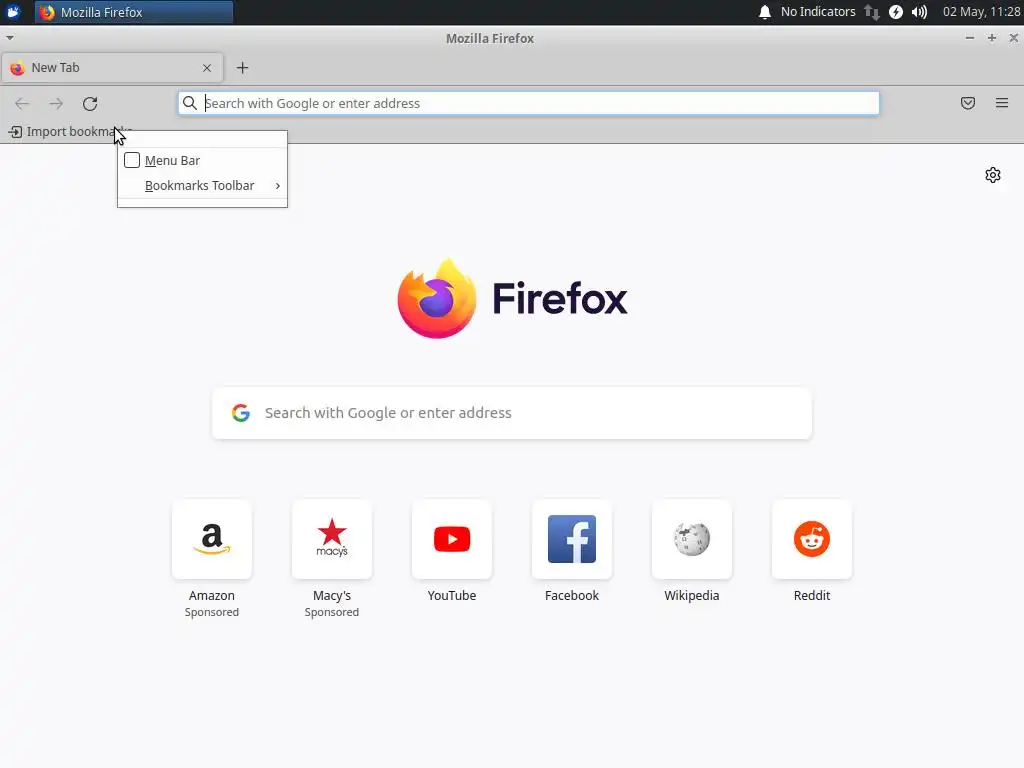Close the New Tab tab
This screenshot has height=768, width=1024.
207,68
